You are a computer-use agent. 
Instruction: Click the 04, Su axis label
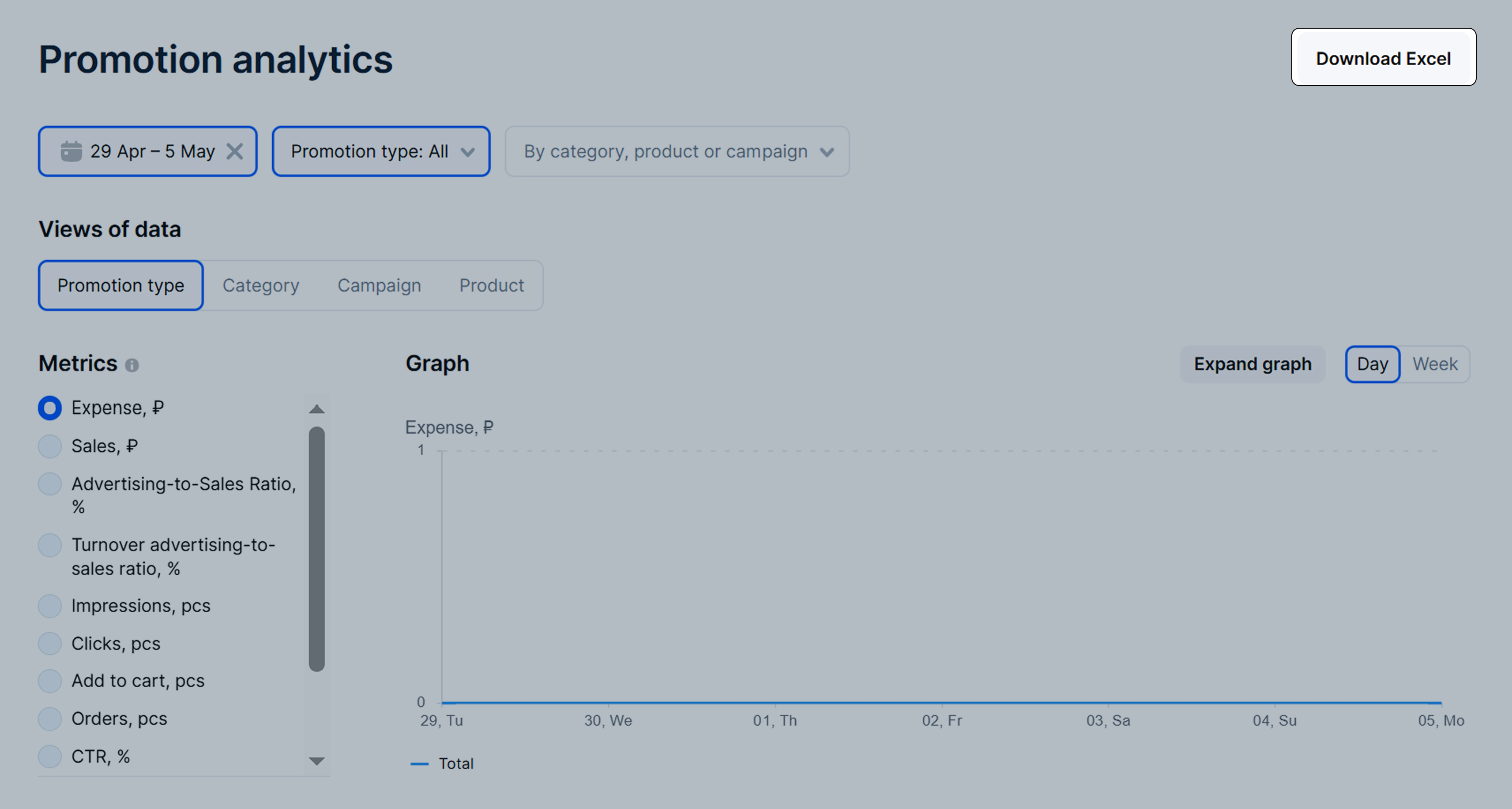click(x=1275, y=720)
